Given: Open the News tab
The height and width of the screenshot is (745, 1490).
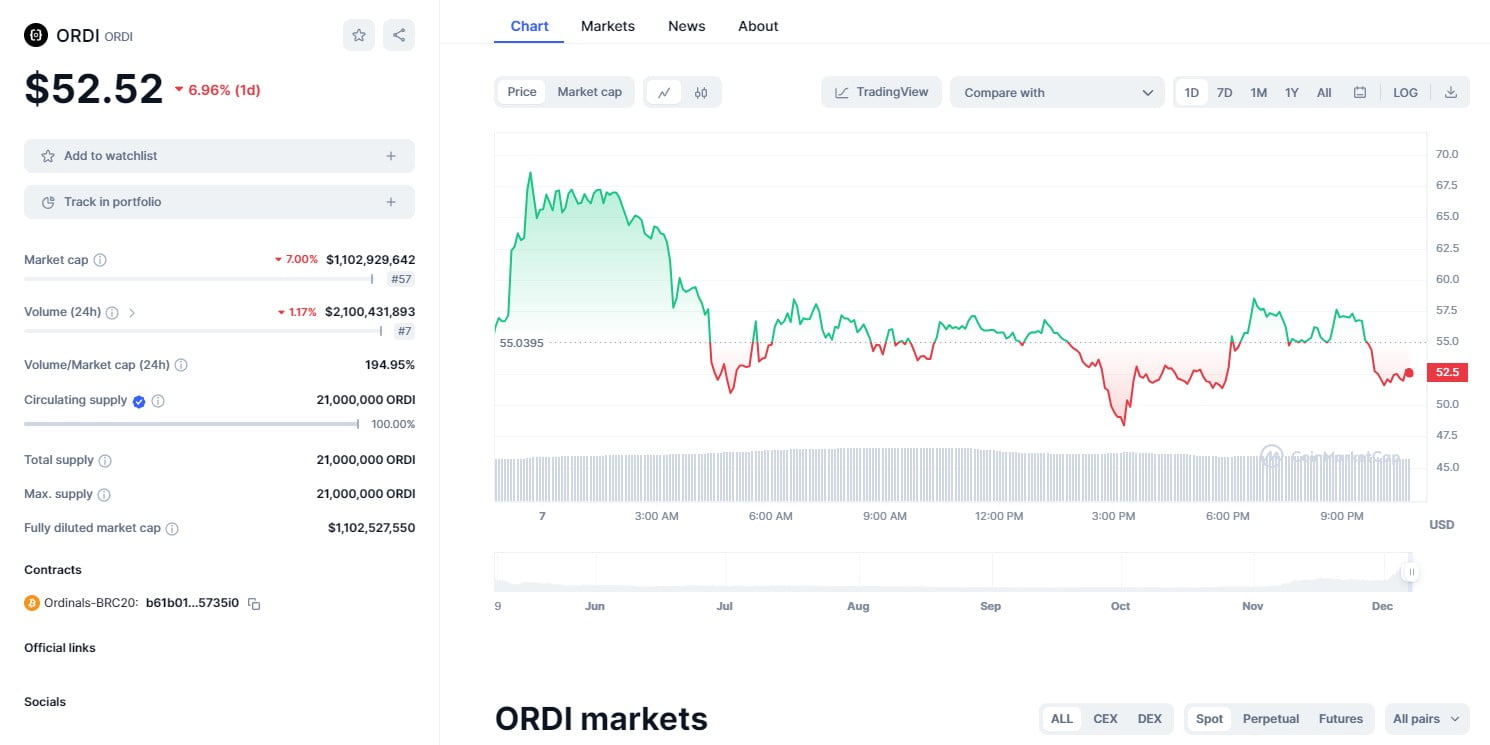Looking at the screenshot, I should (x=687, y=26).
